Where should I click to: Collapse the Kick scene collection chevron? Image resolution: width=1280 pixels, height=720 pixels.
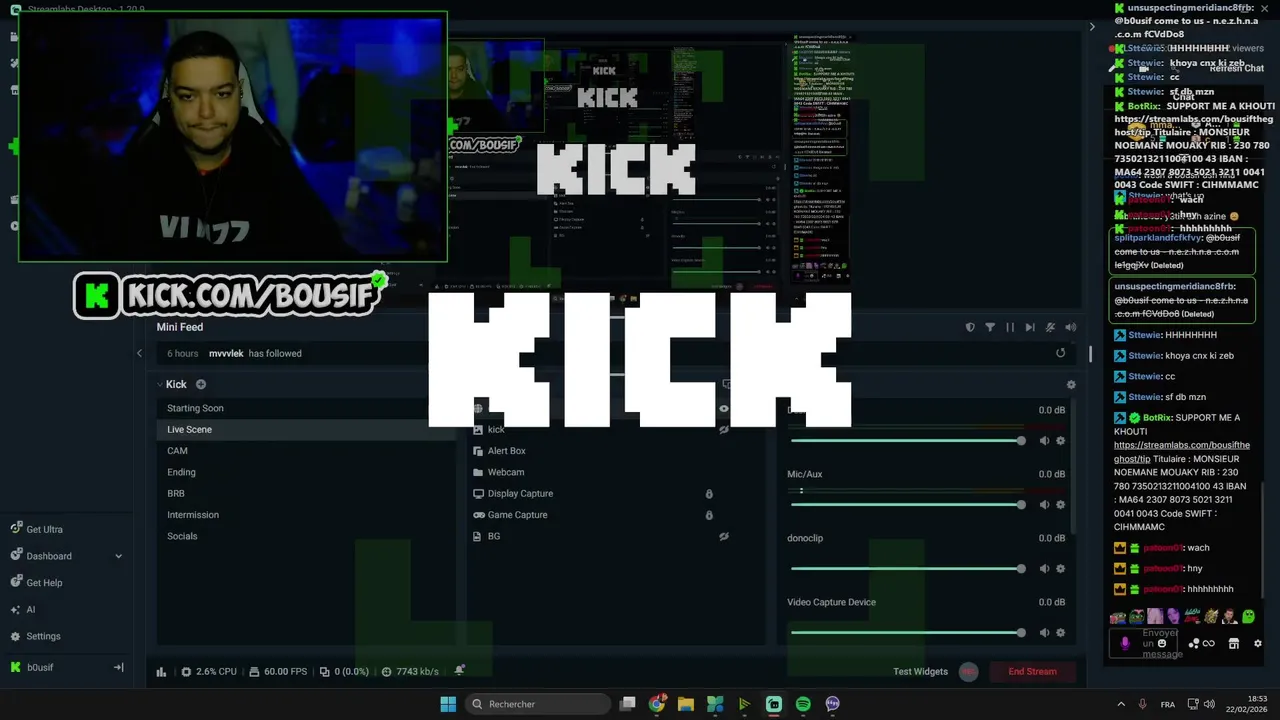click(159, 384)
